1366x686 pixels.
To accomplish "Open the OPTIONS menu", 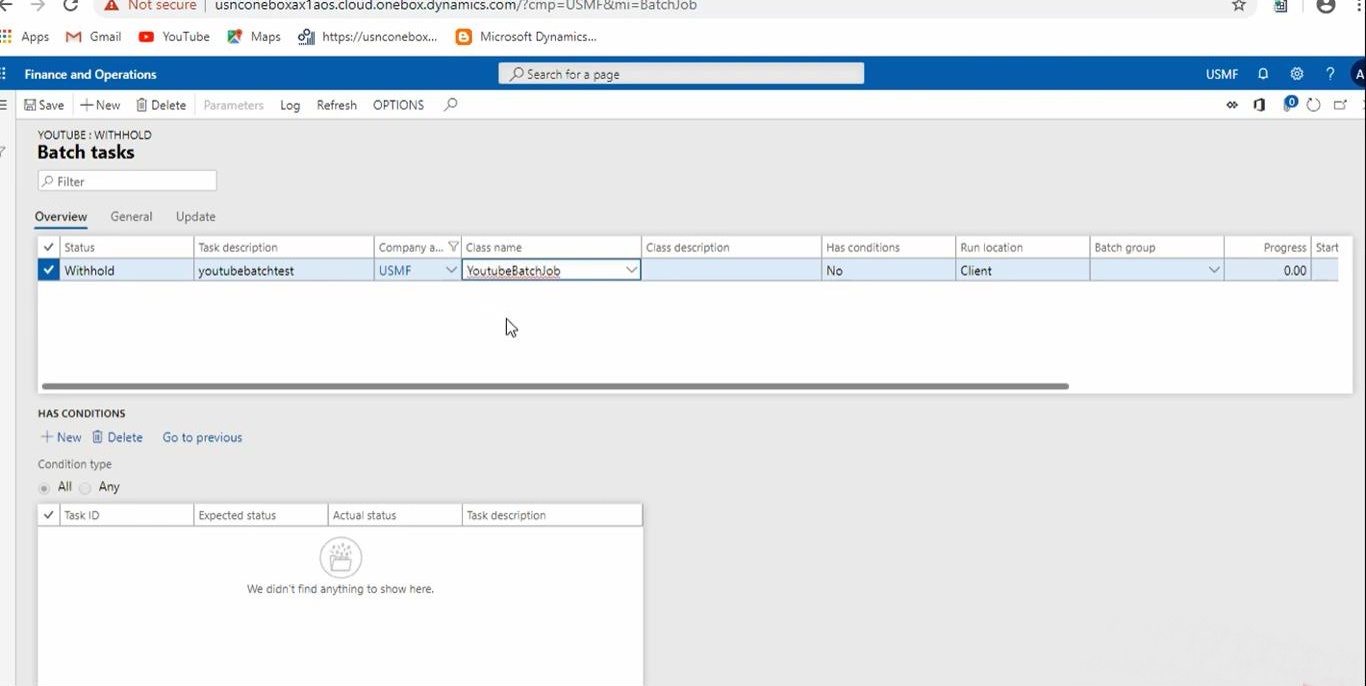I will 397,104.
